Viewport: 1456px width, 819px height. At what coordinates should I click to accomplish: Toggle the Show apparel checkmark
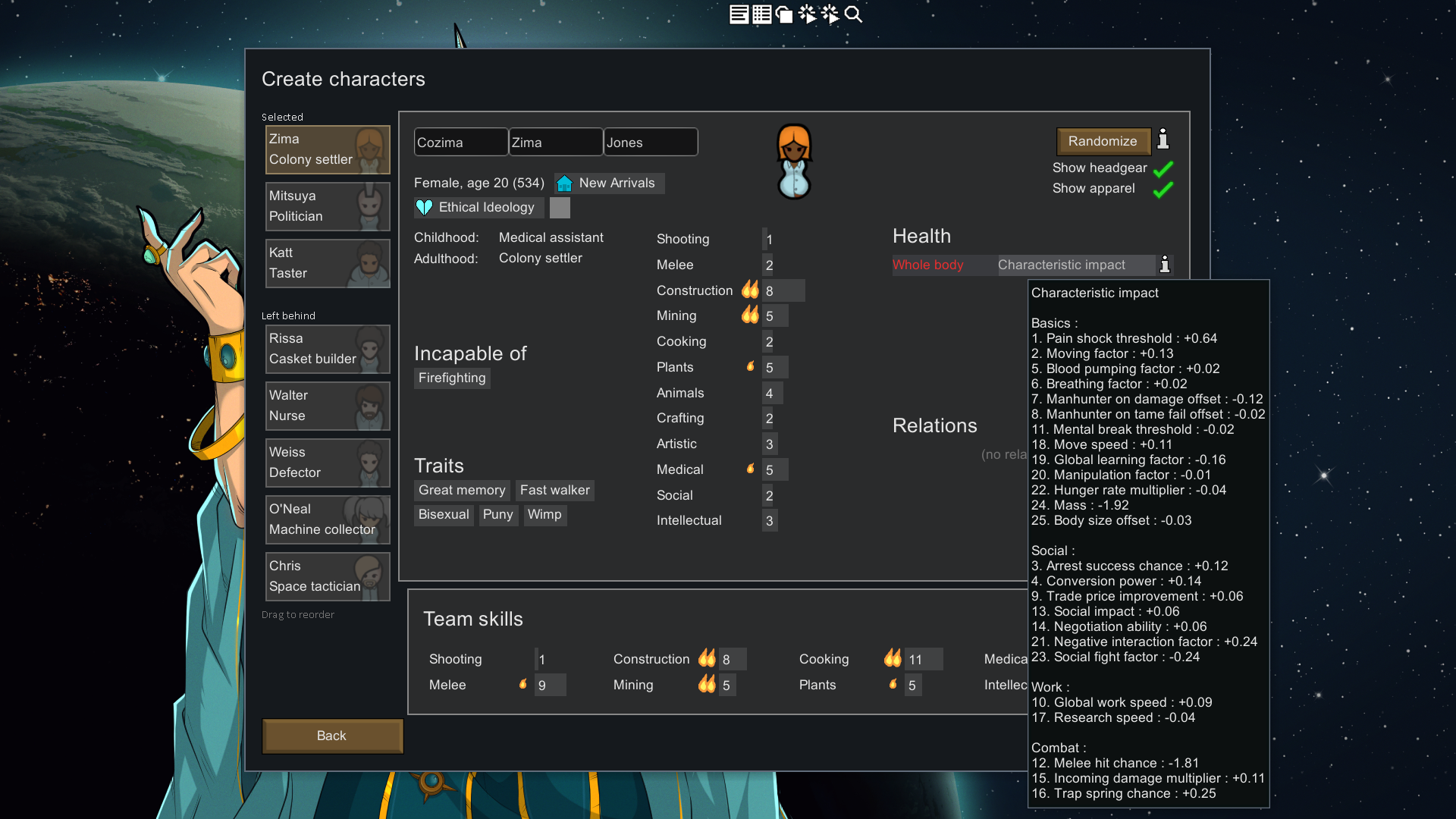coord(1163,188)
